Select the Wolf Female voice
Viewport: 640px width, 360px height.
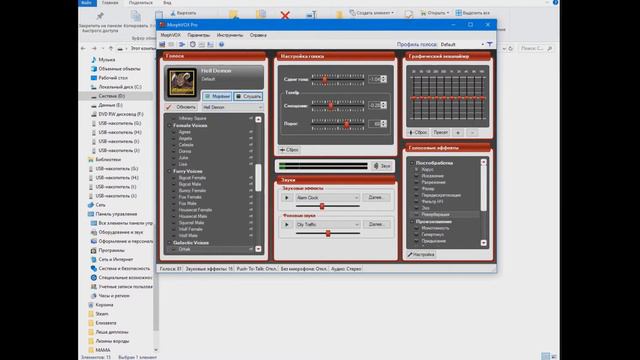(191, 229)
